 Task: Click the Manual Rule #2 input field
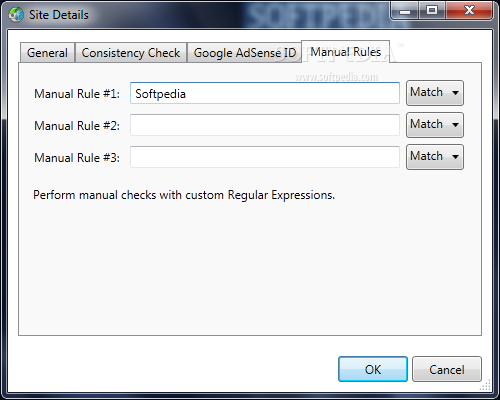pyautogui.click(x=265, y=125)
